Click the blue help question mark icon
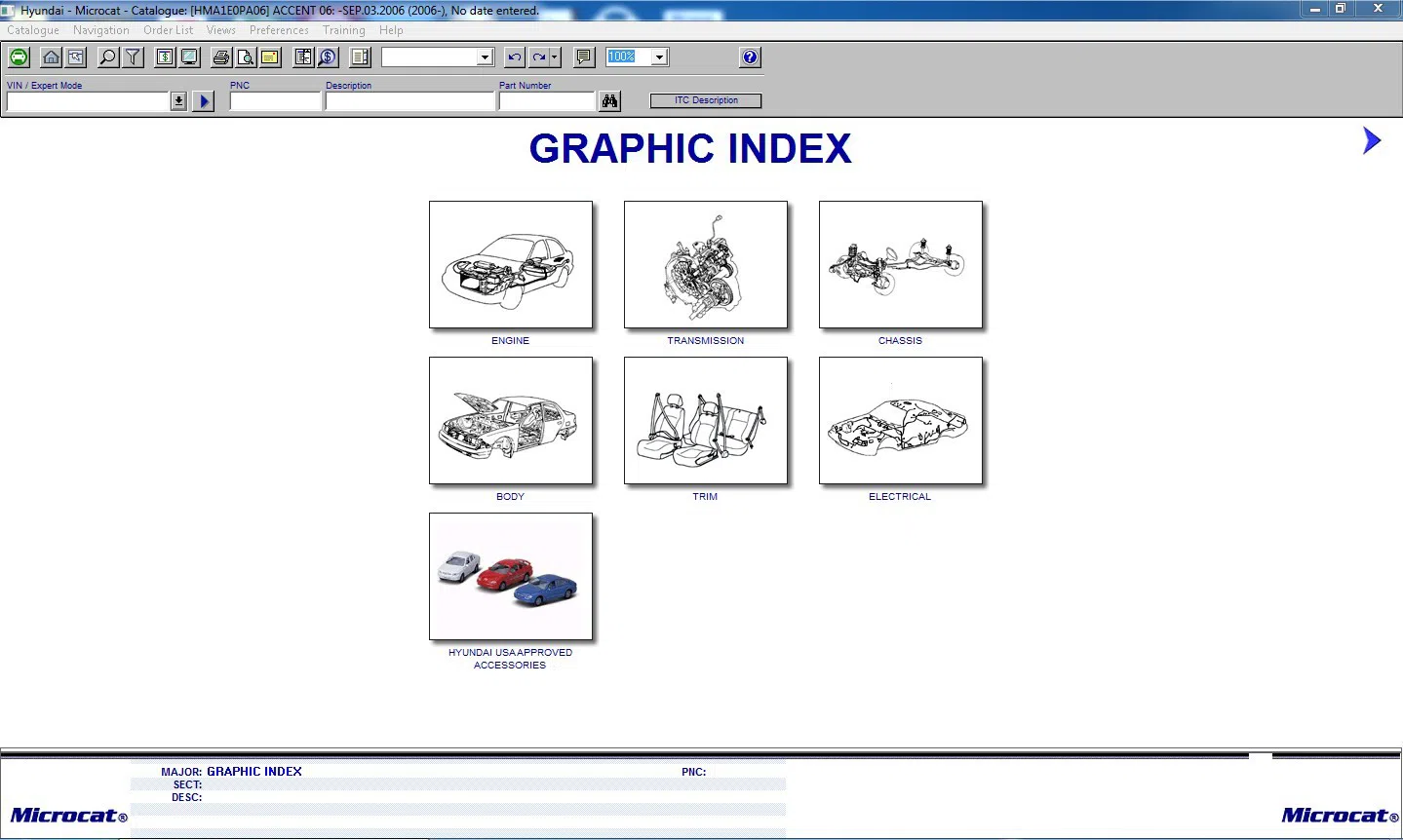The width and height of the screenshot is (1403, 840). click(750, 57)
